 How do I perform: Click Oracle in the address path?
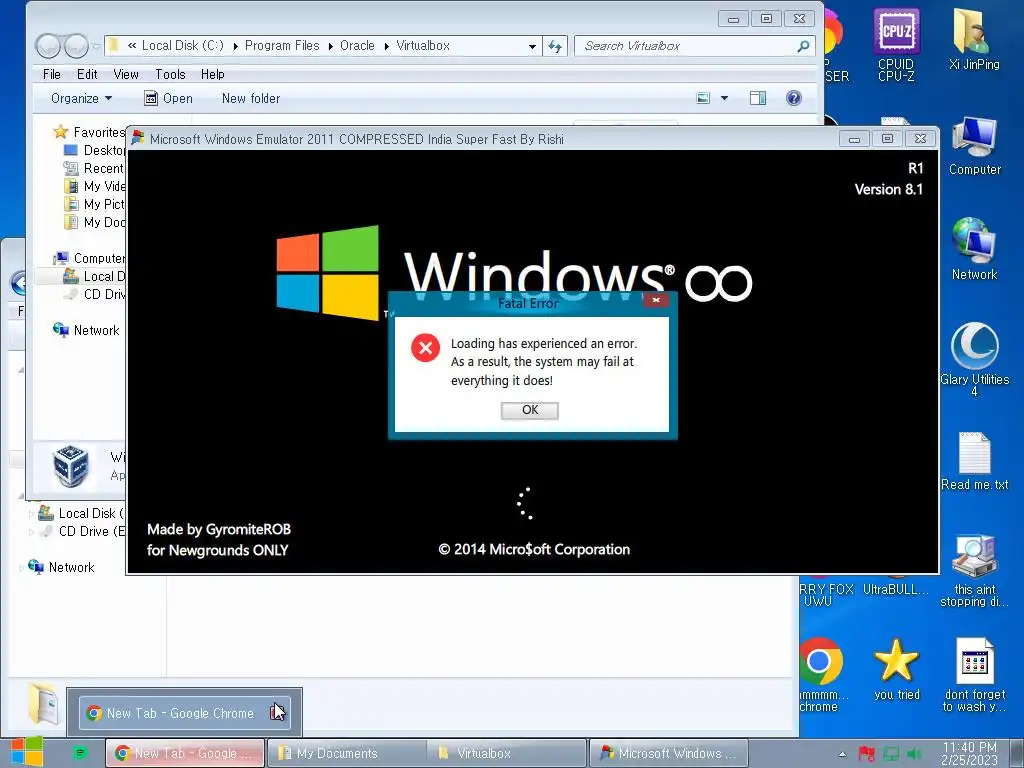[357, 46]
